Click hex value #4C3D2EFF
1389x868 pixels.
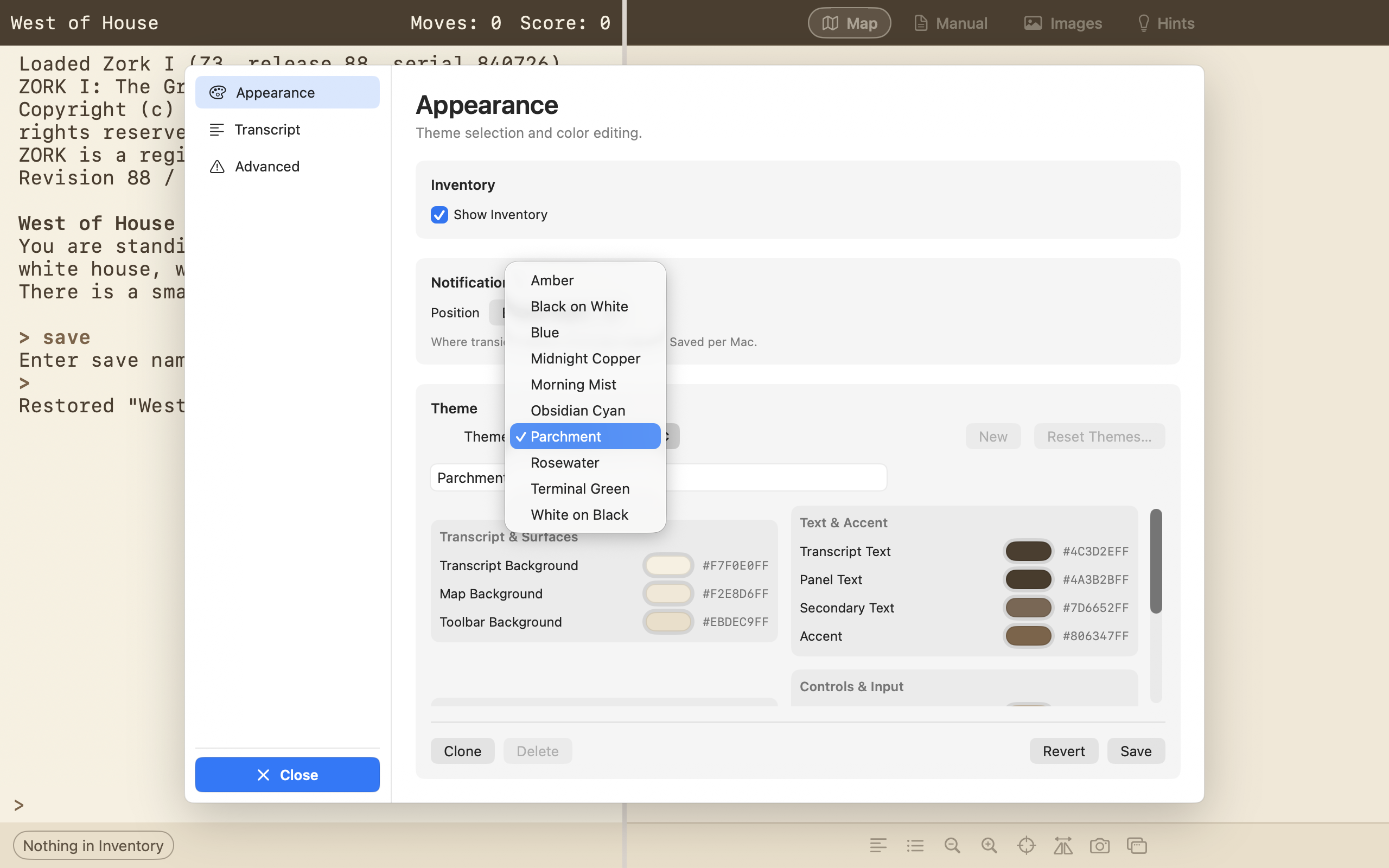1095,551
